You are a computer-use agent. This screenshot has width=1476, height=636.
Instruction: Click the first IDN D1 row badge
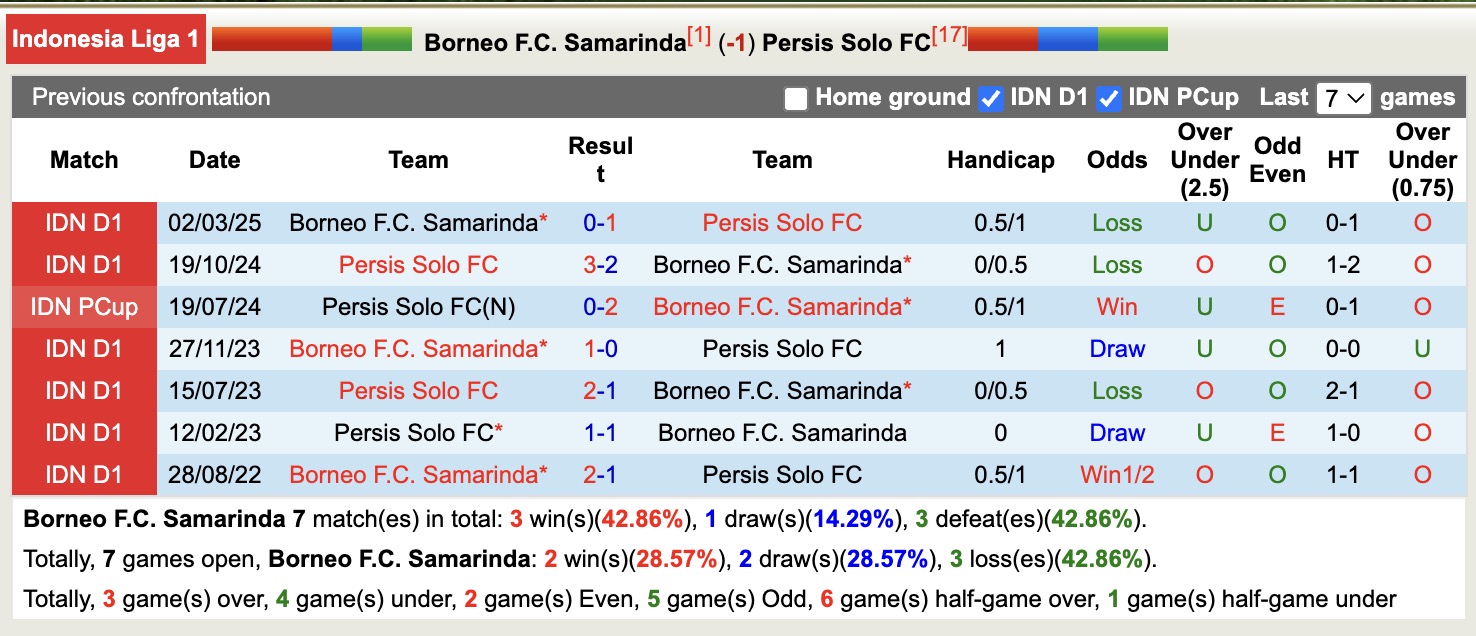pyautogui.click(x=84, y=223)
